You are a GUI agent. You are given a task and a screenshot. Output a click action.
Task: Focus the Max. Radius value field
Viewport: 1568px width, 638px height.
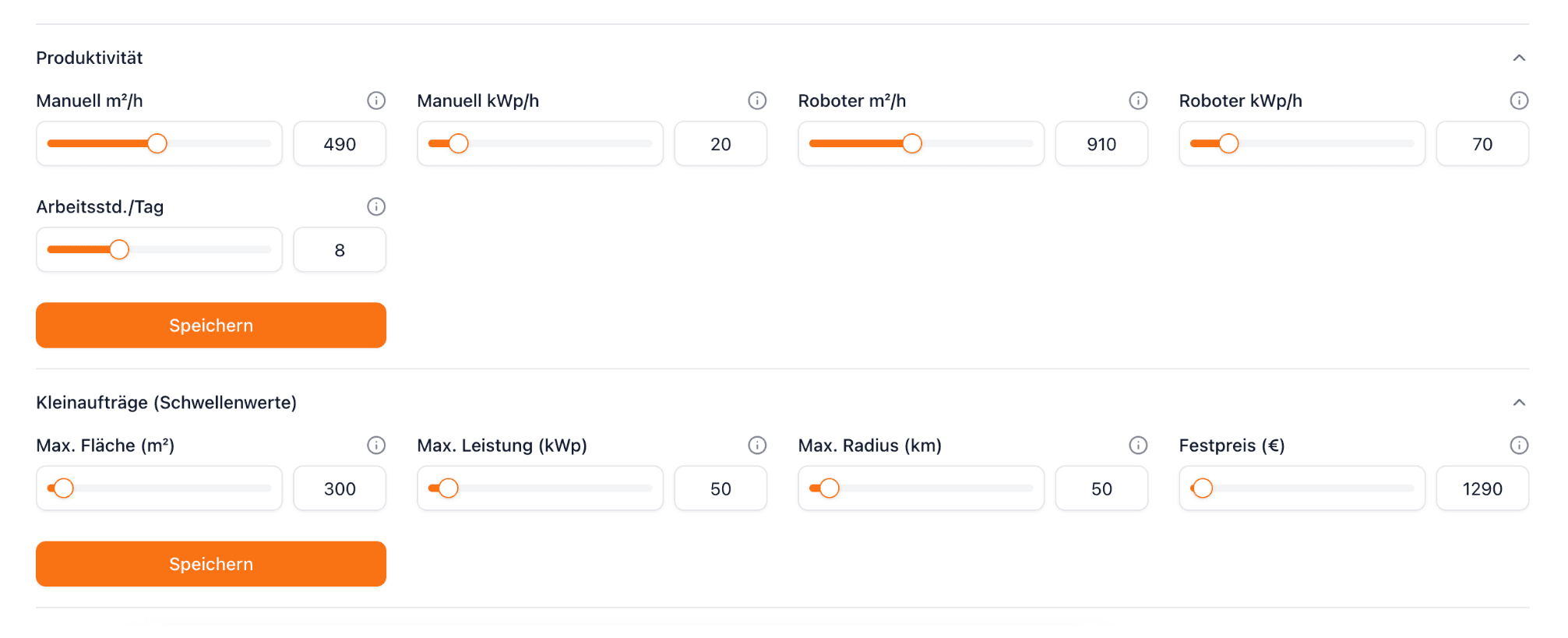point(1101,488)
